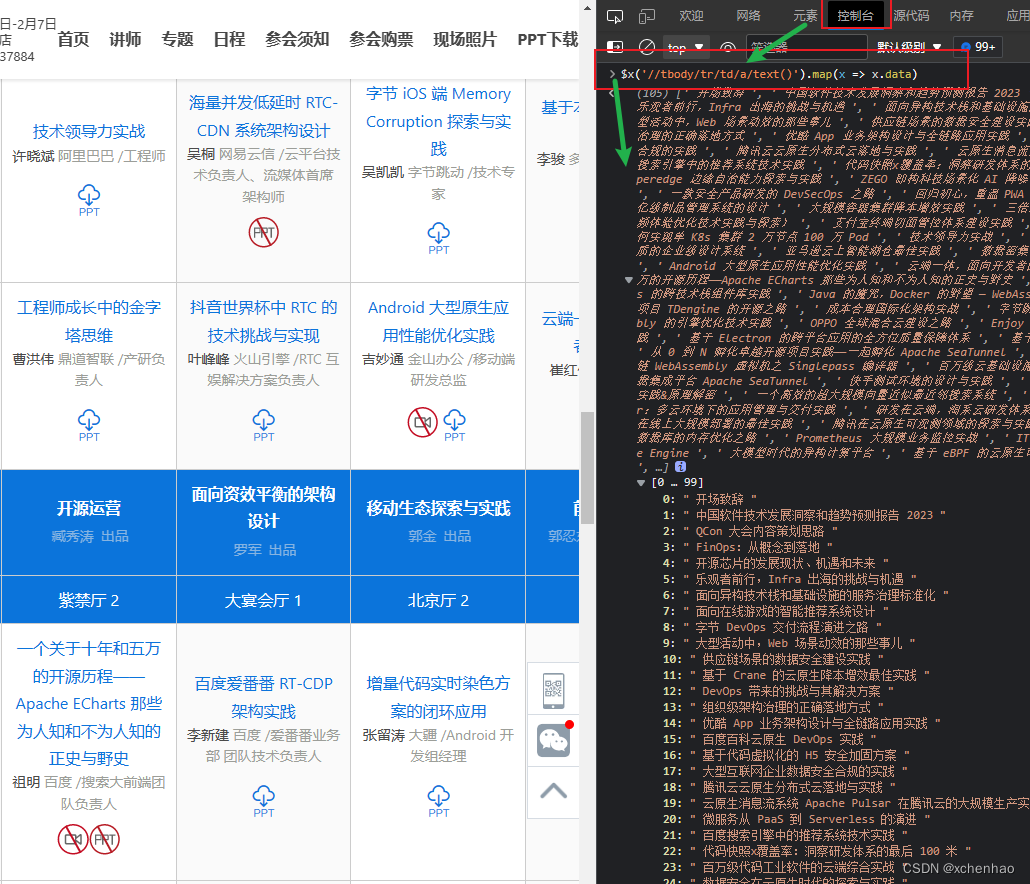
Task: Open the Apache ECharts 开源历程 talk link
Action: click(x=89, y=703)
